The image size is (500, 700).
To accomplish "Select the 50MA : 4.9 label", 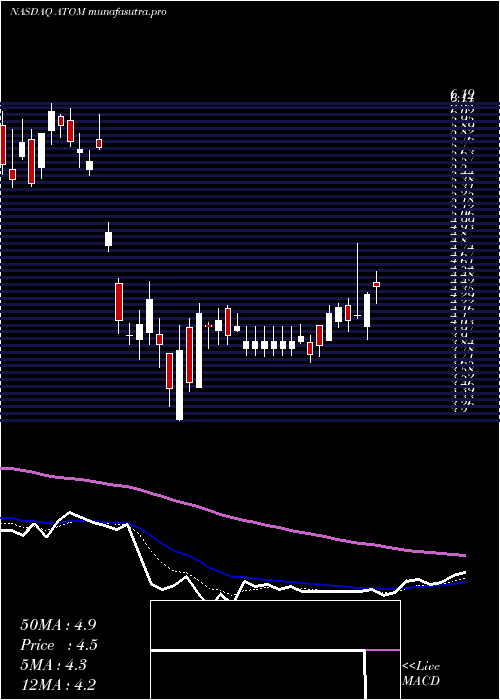I will coord(58,625).
